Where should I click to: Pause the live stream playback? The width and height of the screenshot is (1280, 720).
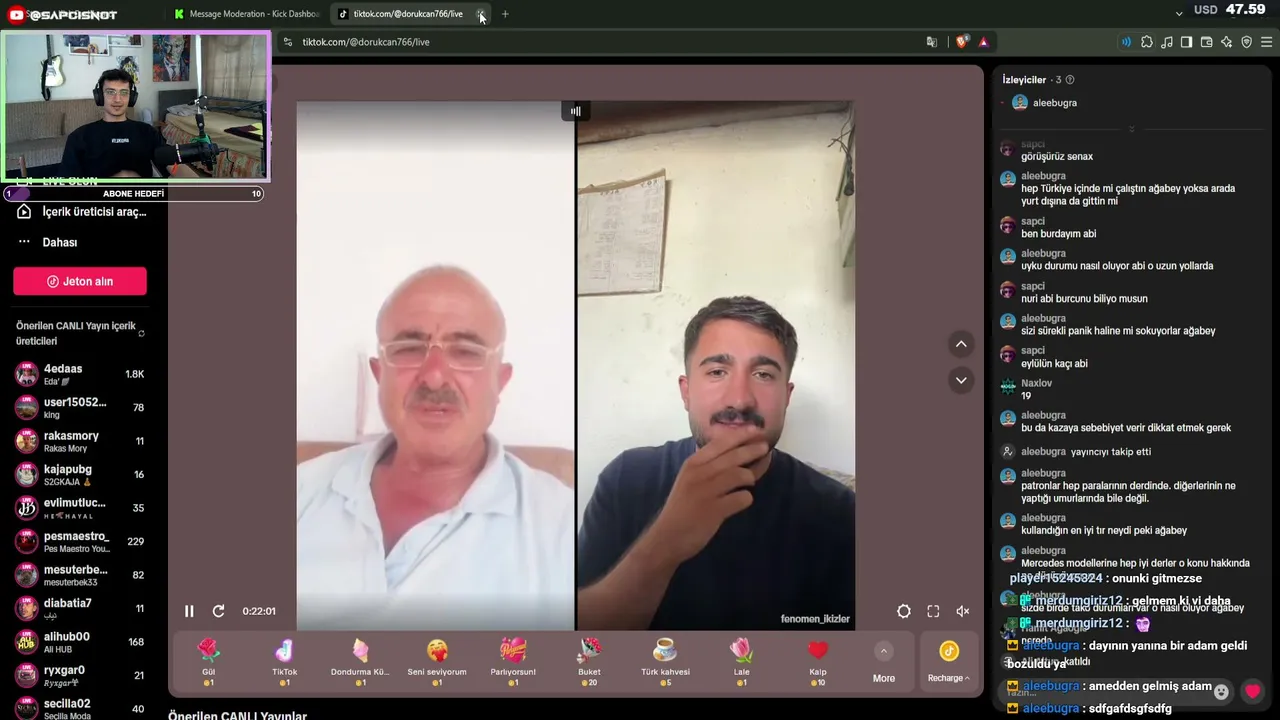189,611
